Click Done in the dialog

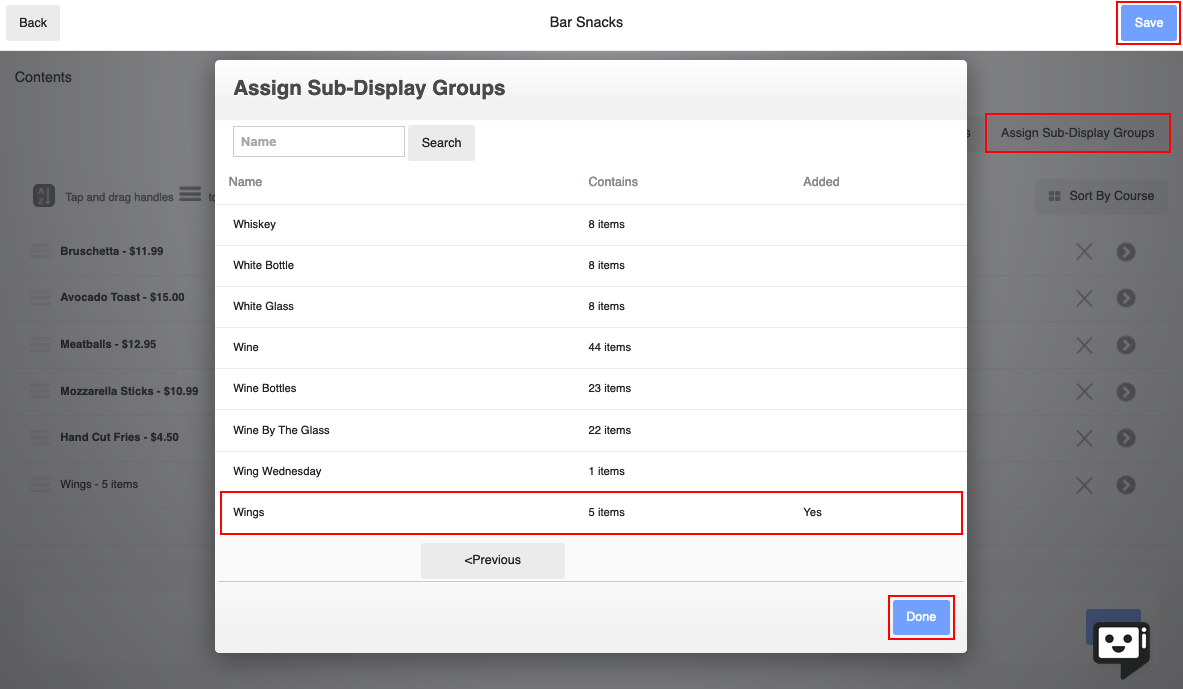pos(920,617)
